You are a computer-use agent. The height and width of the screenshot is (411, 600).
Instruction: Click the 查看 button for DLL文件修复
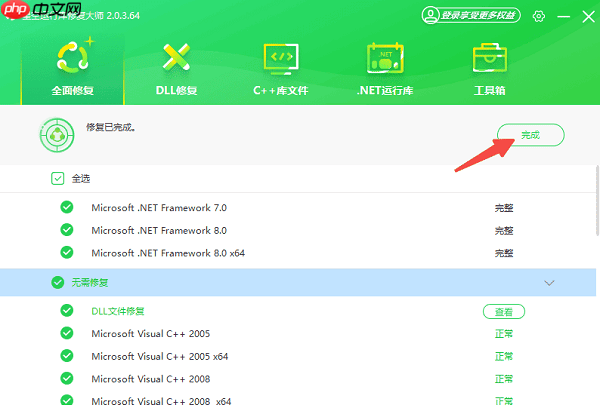504,312
